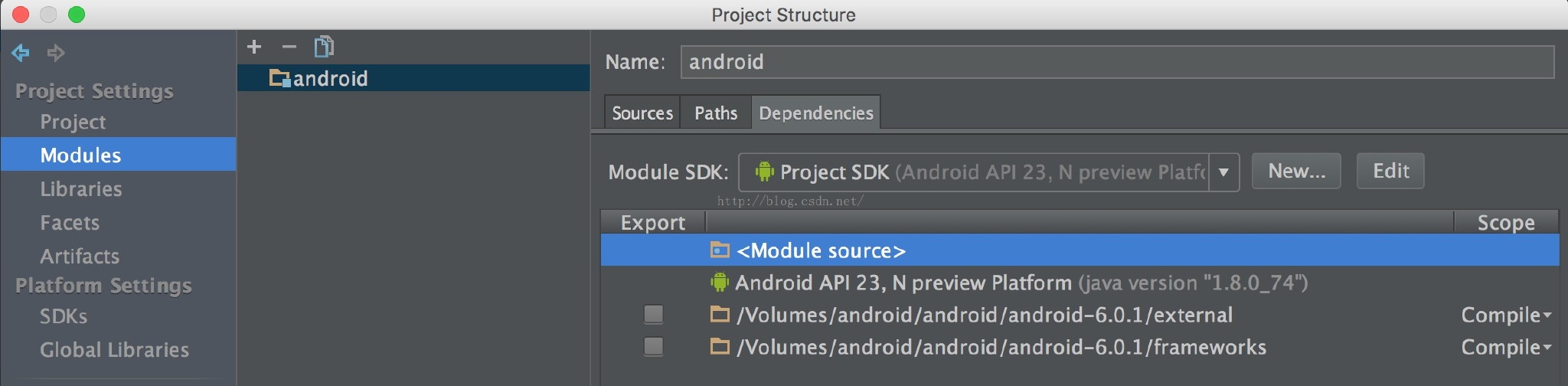1568x386 pixels.
Task: Toggle export checkbox for external folder
Action: (654, 315)
